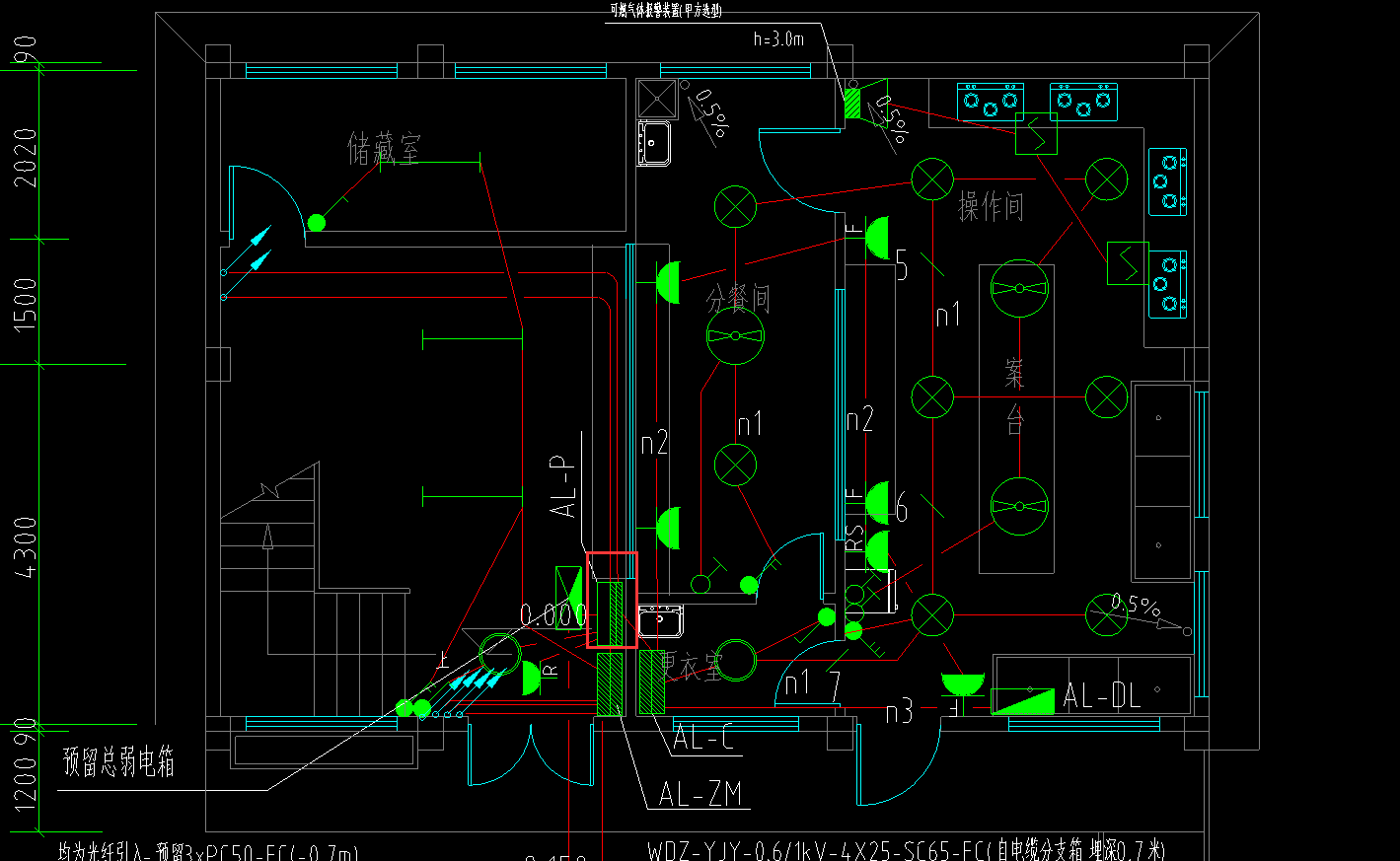Click the 更衣室 room label

pos(691,666)
